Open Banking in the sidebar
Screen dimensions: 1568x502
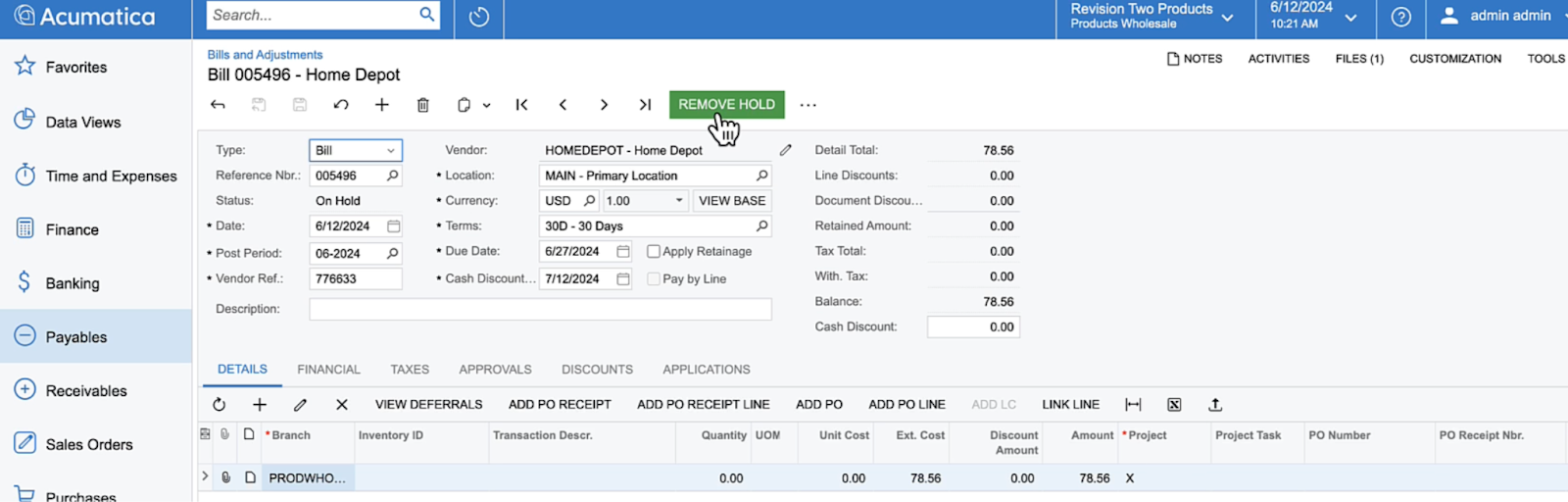click(x=73, y=283)
